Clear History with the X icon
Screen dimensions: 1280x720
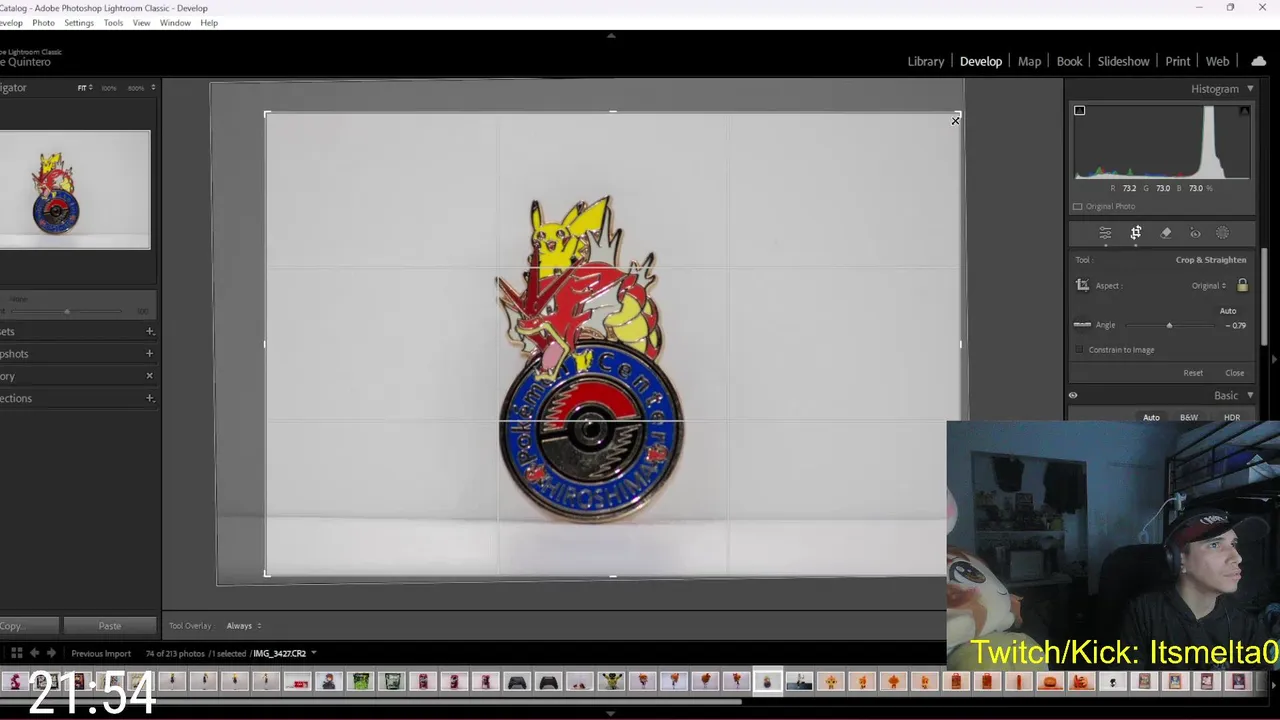pyautogui.click(x=150, y=376)
